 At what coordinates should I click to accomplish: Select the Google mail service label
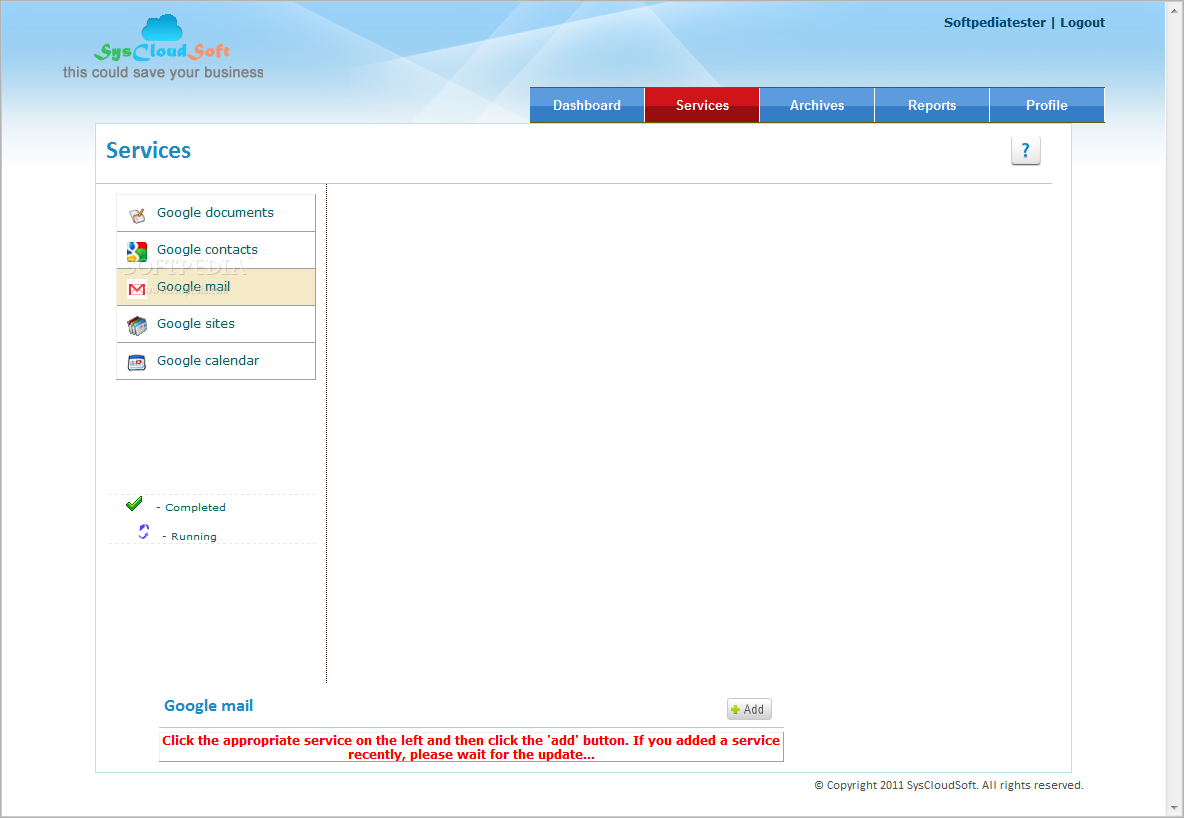tap(193, 287)
